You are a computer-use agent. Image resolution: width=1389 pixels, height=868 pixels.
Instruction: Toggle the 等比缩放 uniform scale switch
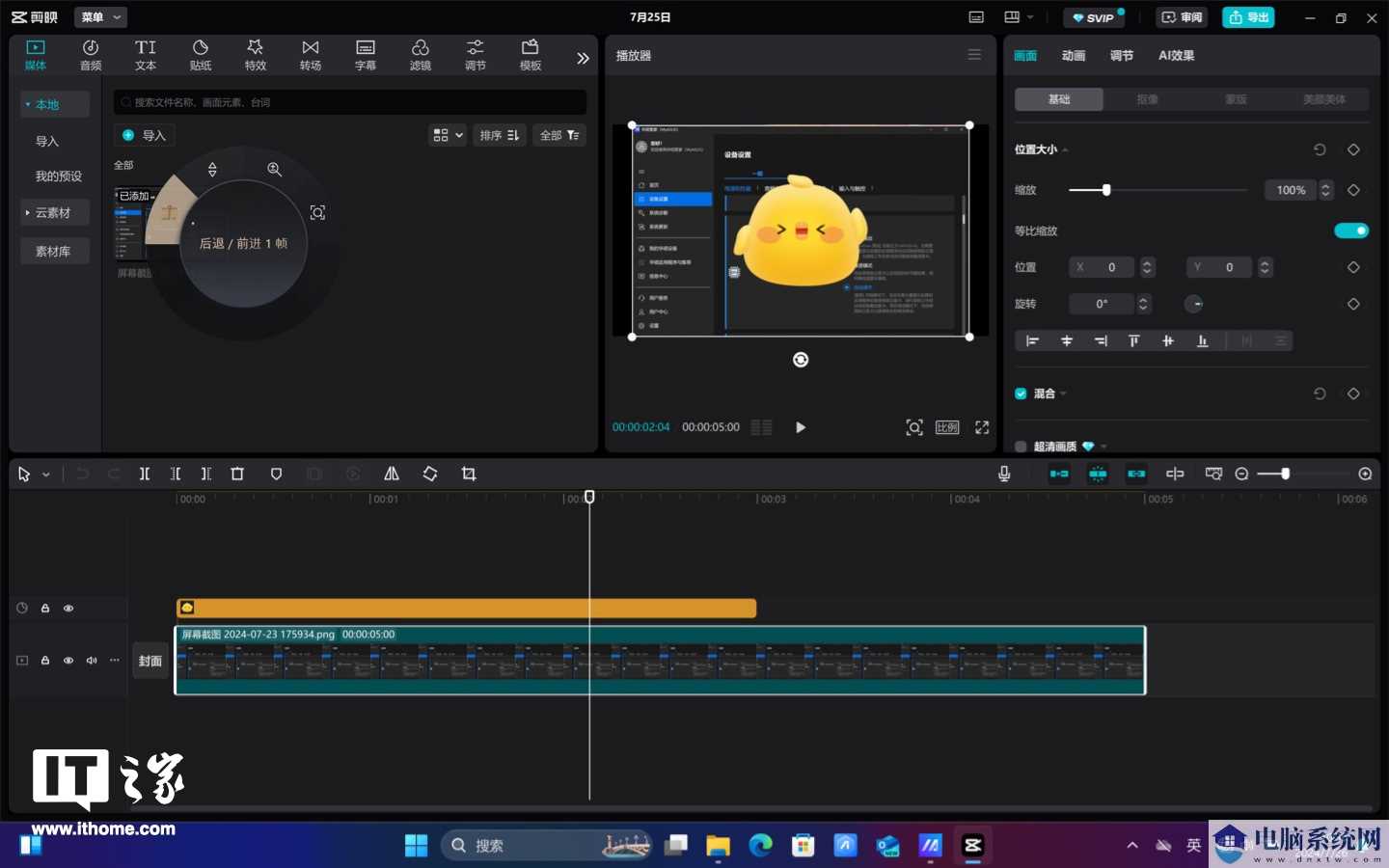1350,231
